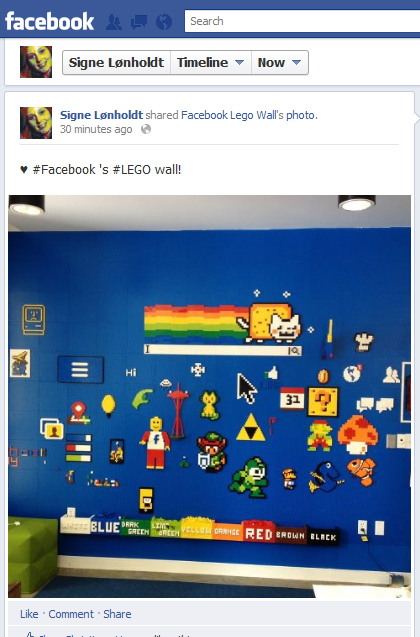Click the thumbs-up icon below Like
Screen dimensions: 420x637
[x=28, y=634]
